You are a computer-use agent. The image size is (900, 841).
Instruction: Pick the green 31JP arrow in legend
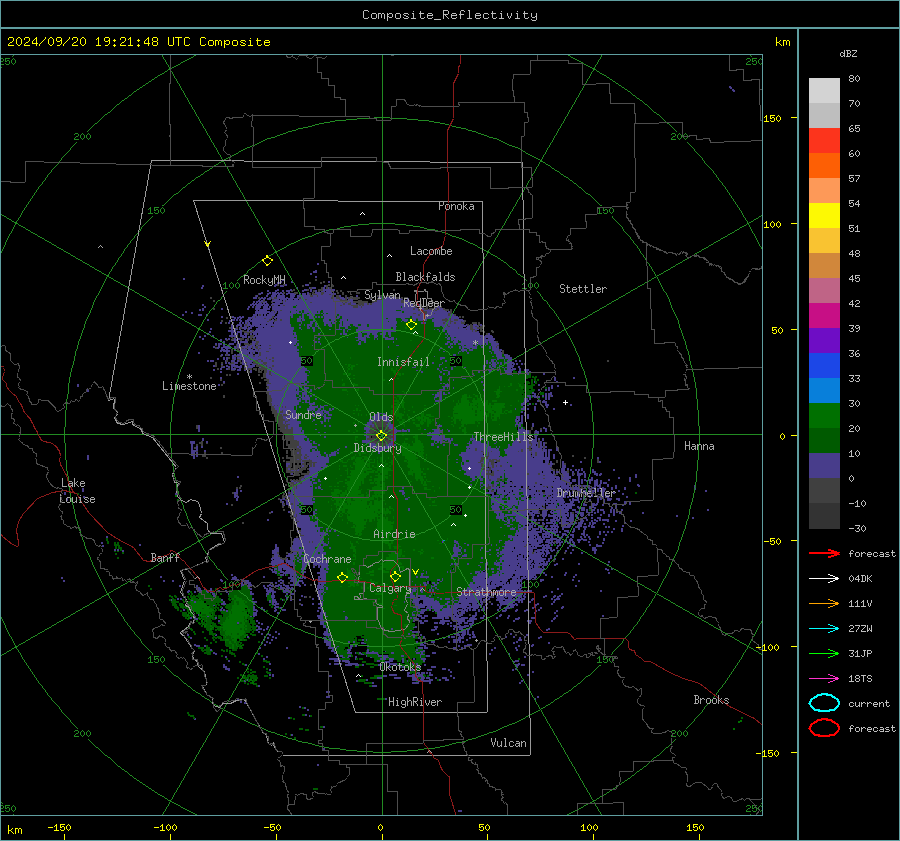pos(824,653)
